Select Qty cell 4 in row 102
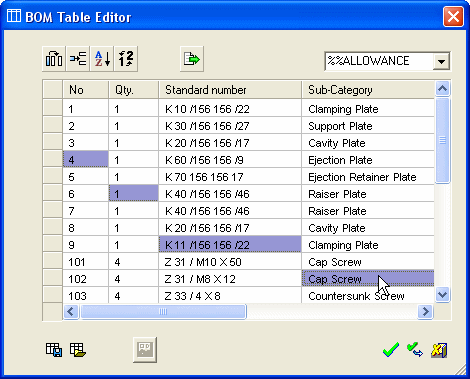Image resolution: width=470 pixels, height=379 pixels. coord(134,279)
